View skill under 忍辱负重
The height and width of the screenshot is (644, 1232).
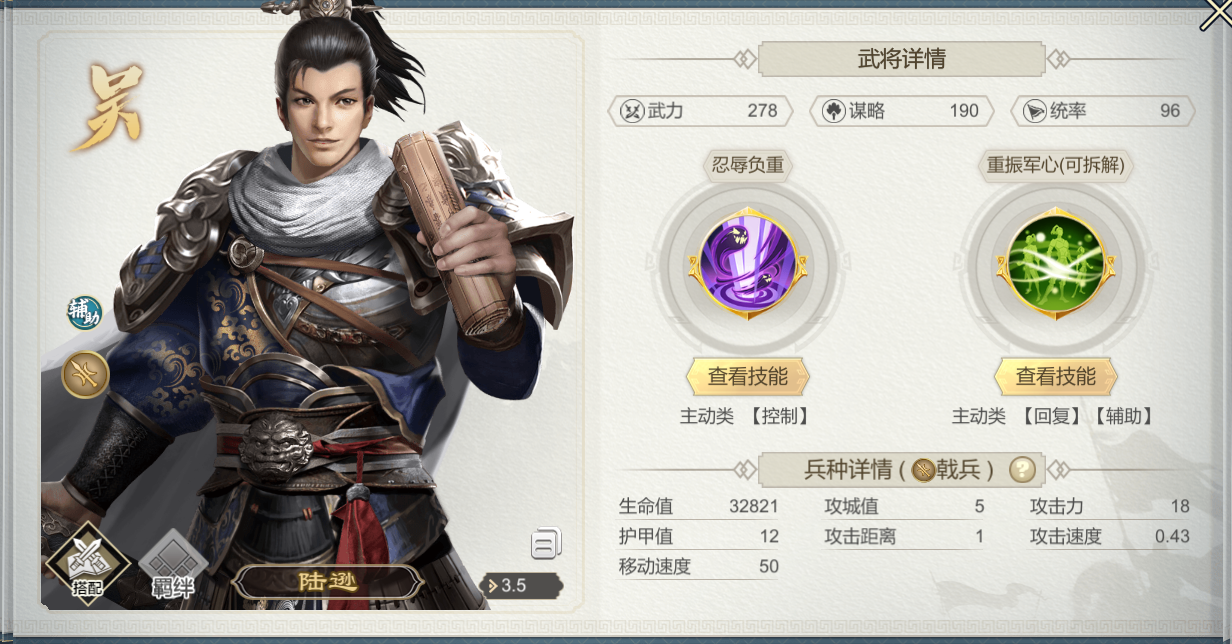click(748, 377)
